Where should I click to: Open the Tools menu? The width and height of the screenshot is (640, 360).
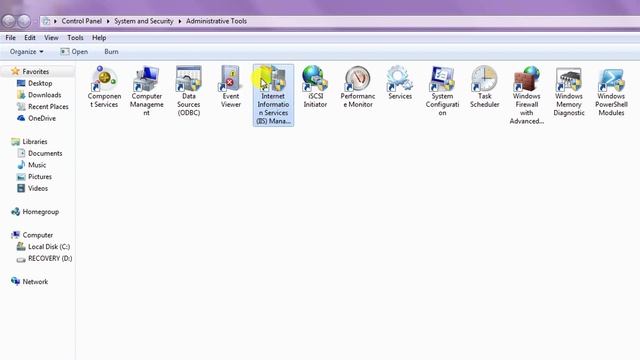coord(75,38)
